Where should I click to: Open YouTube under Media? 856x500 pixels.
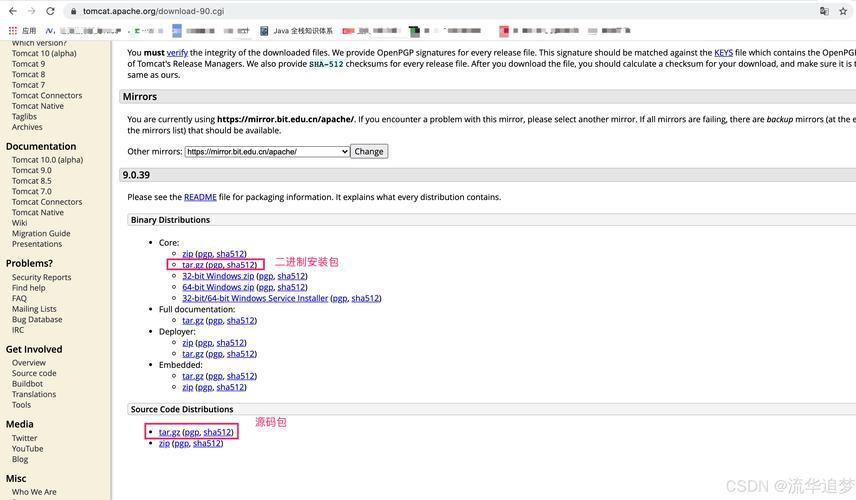[27, 448]
